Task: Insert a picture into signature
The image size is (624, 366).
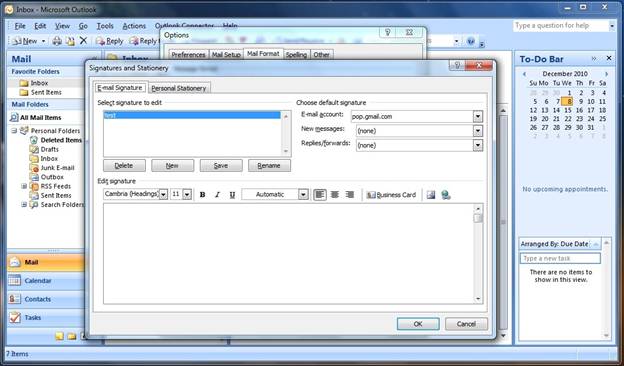Action: 431,195
